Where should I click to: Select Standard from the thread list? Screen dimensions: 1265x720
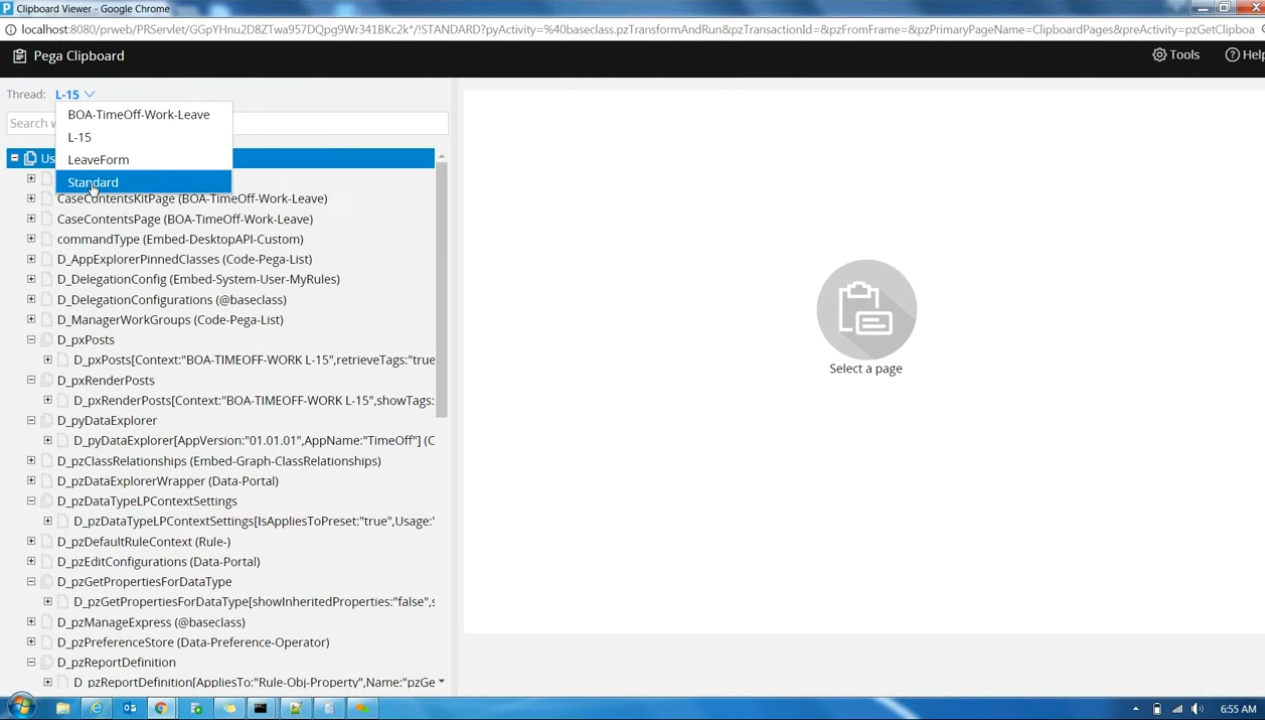point(92,182)
